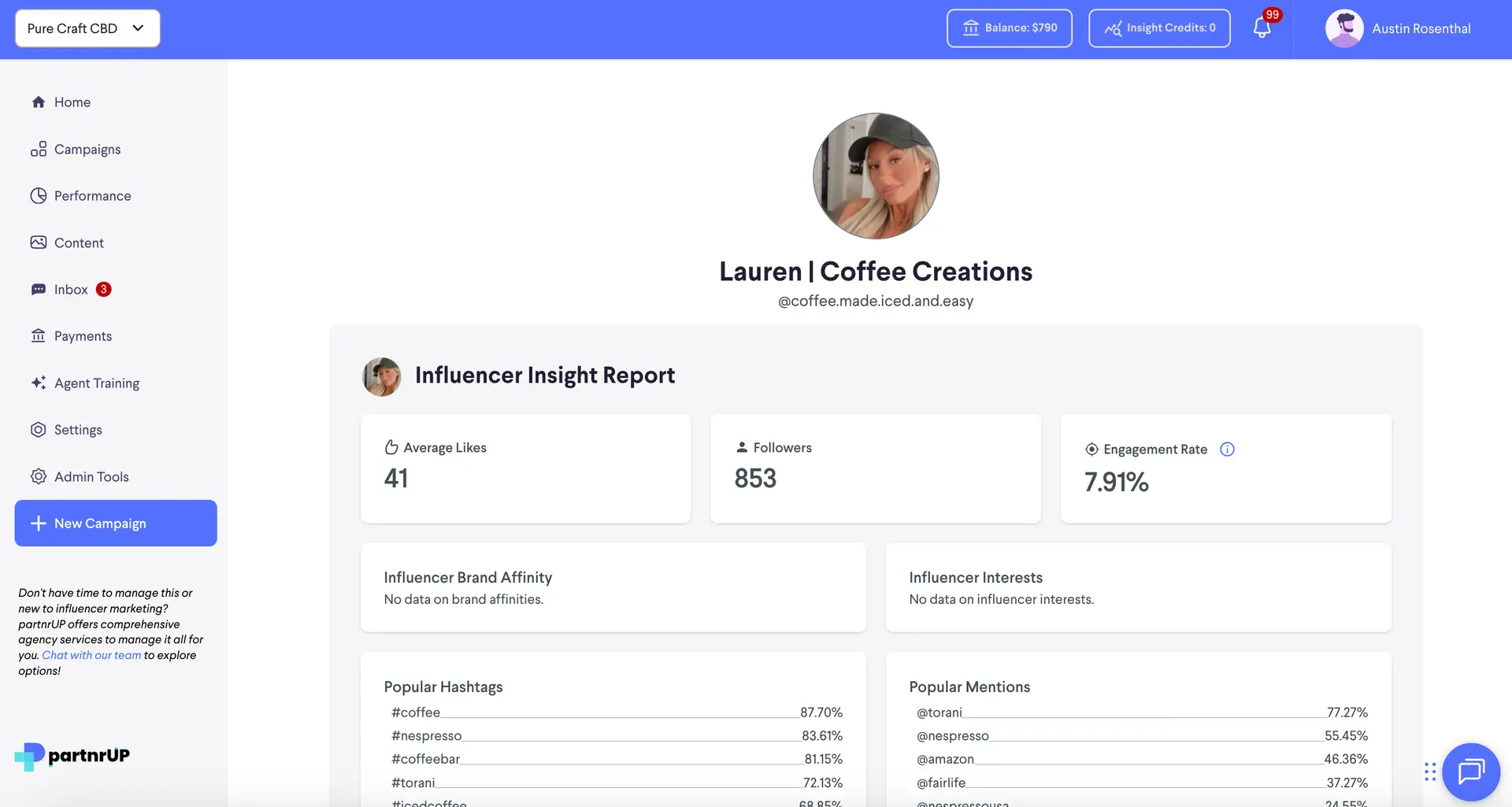Click the chat bubble in the bottom corner
The height and width of the screenshot is (807, 1512).
coord(1471,772)
